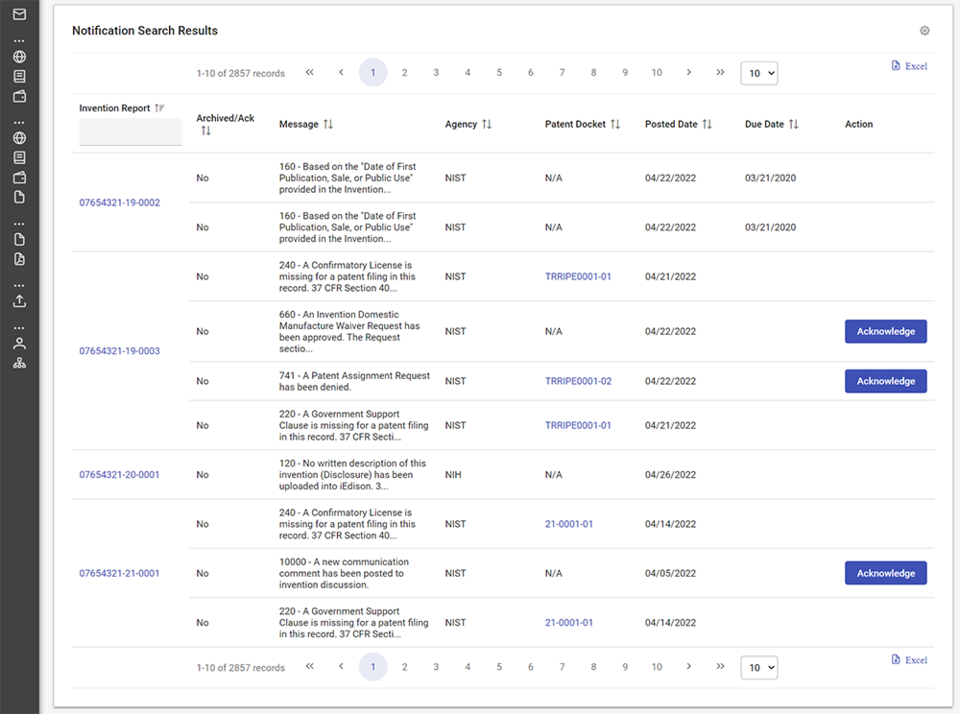Viewport: 960px width, 714px height.
Task: Open the page size dropdown showing 10
Action: (758, 72)
